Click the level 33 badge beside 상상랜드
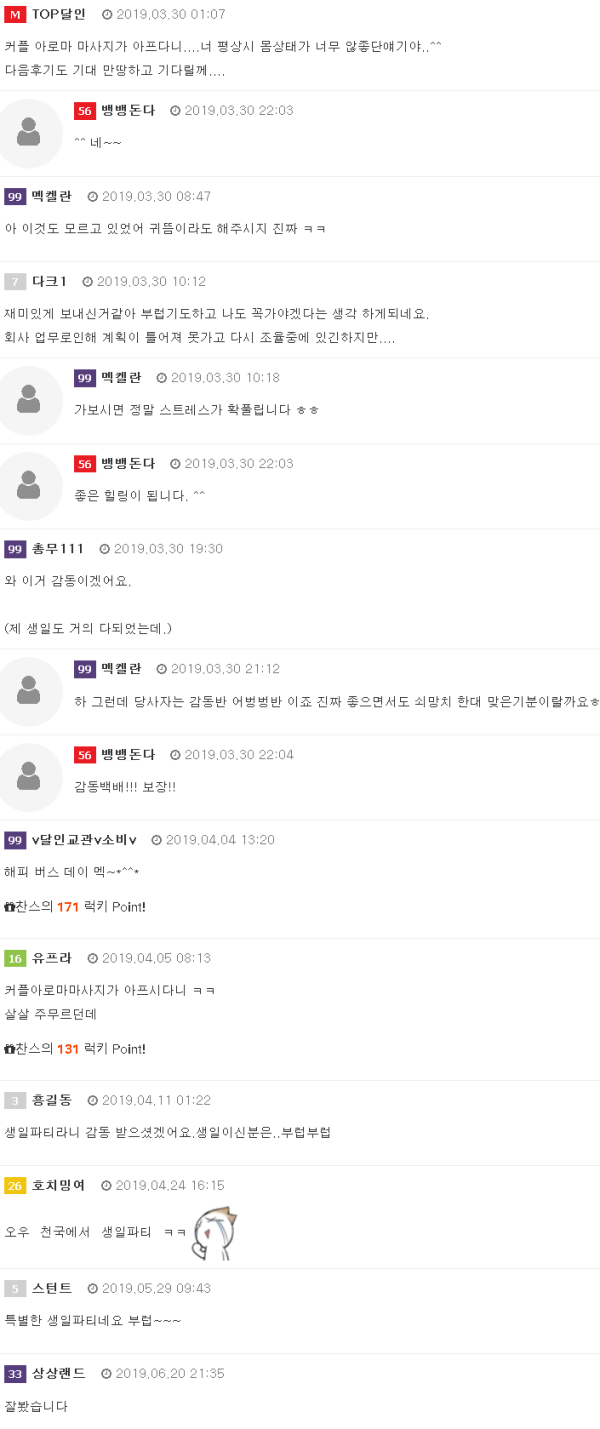 [15, 1373]
